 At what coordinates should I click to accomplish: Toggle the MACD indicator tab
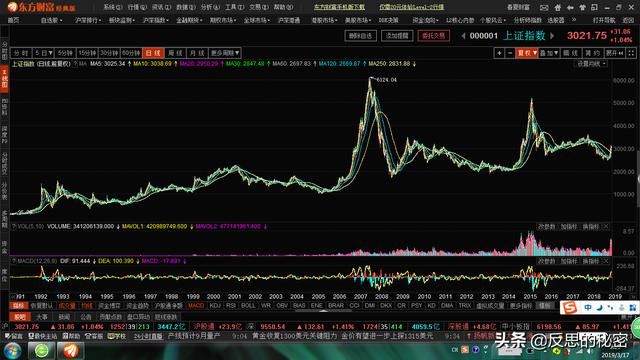(196, 306)
